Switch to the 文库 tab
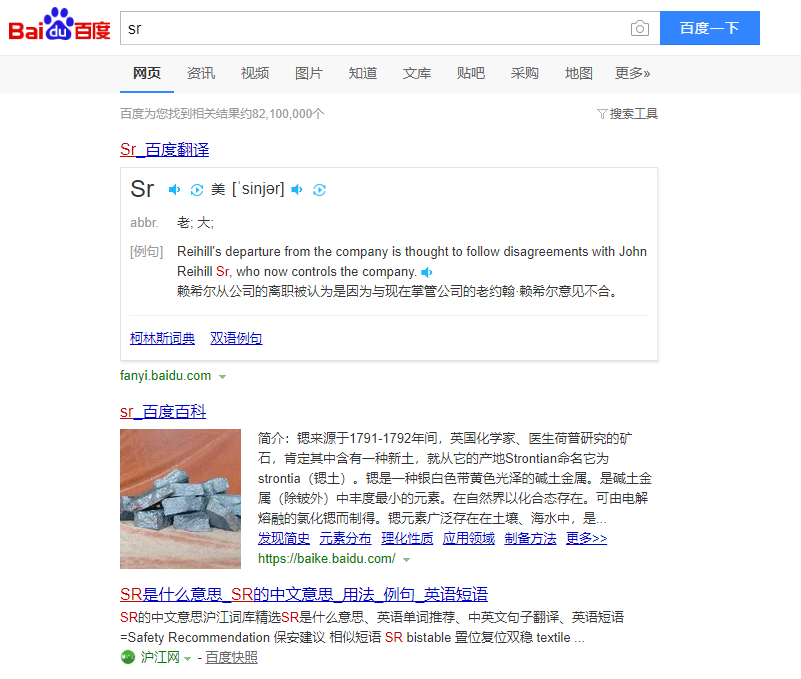The height and width of the screenshot is (679, 801). click(x=417, y=74)
